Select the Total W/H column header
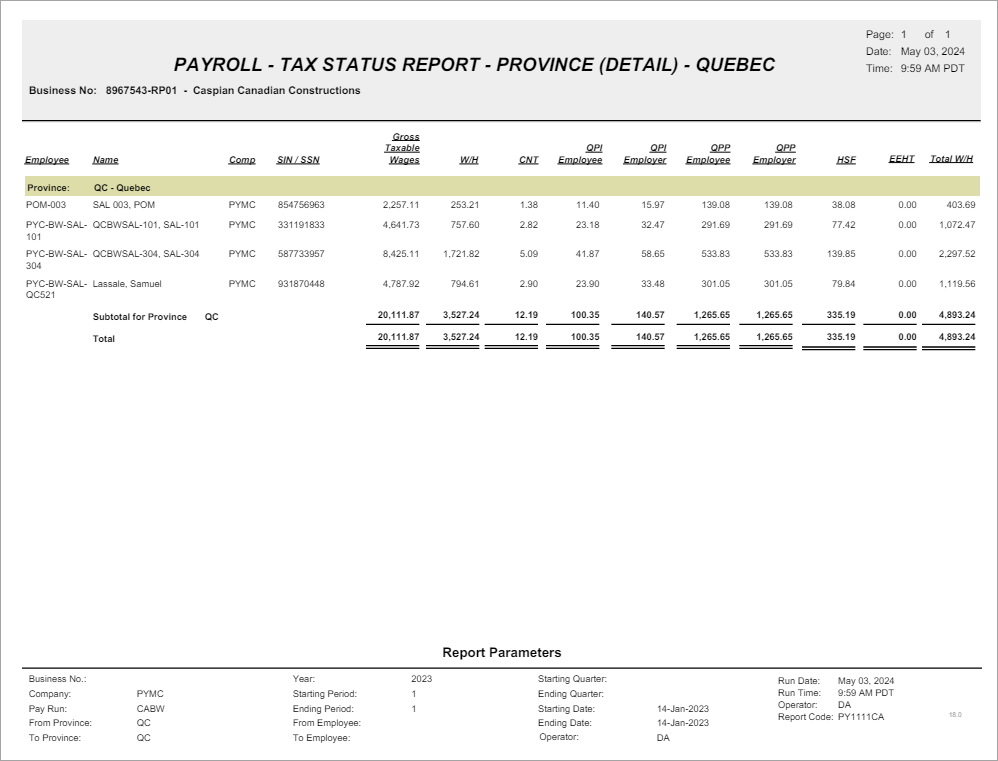Image resolution: width=998 pixels, height=761 pixels. click(951, 160)
